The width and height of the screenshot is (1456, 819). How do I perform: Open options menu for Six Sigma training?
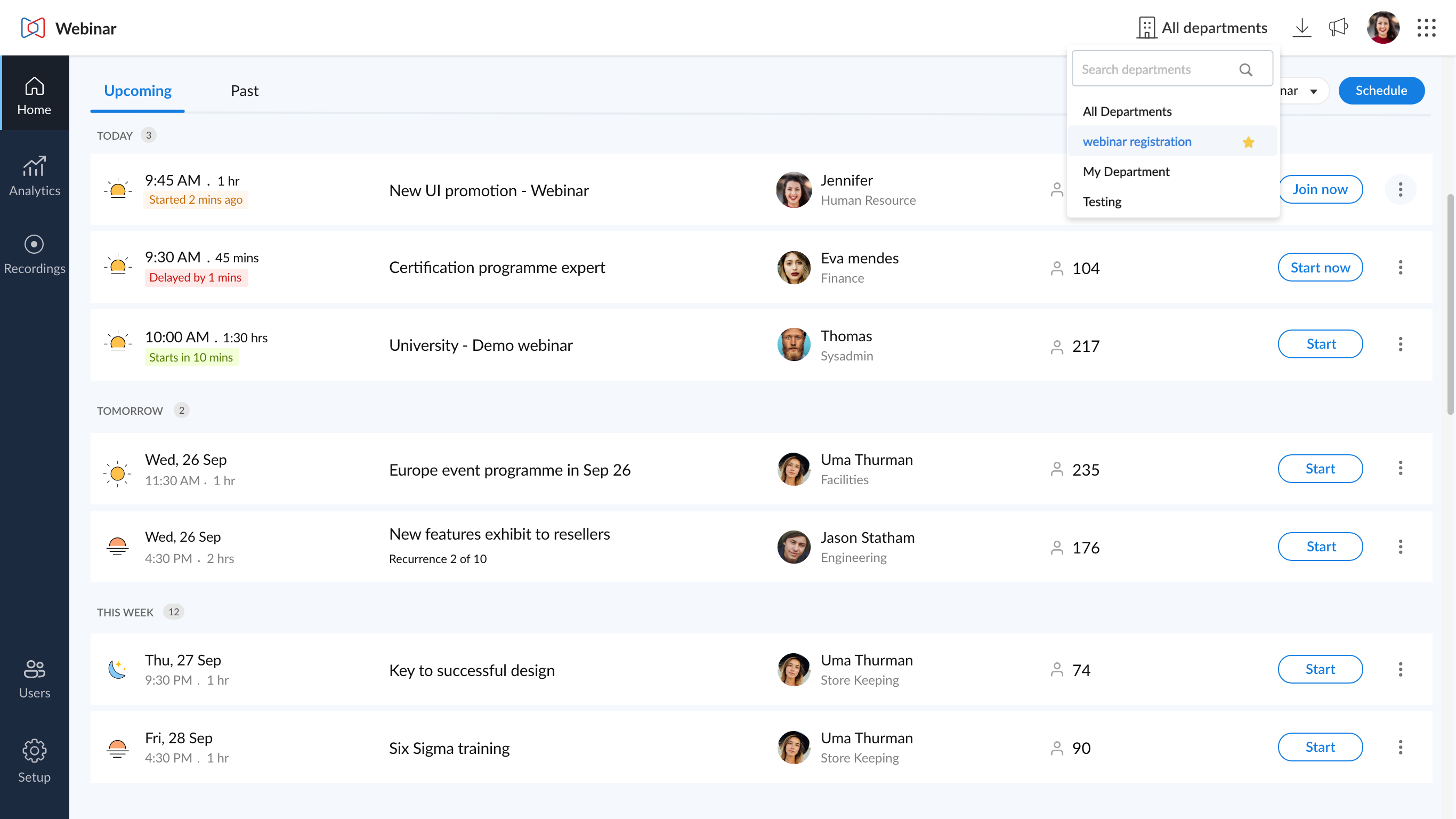(x=1400, y=747)
